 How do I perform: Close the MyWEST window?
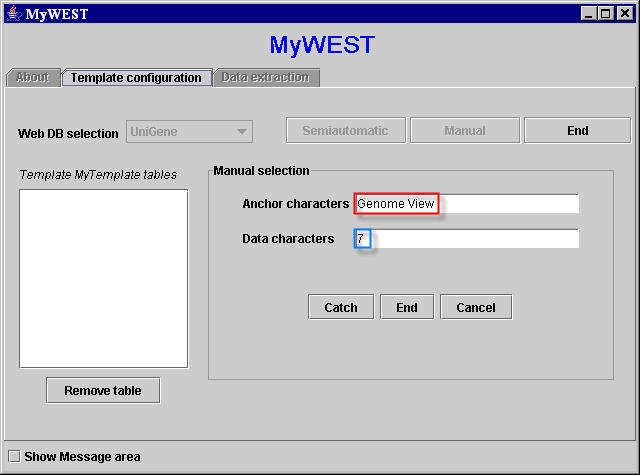pos(625,14)
